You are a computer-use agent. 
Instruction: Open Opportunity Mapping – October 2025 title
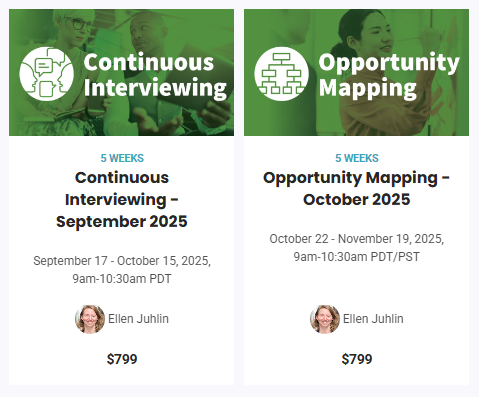pos(356,188)
